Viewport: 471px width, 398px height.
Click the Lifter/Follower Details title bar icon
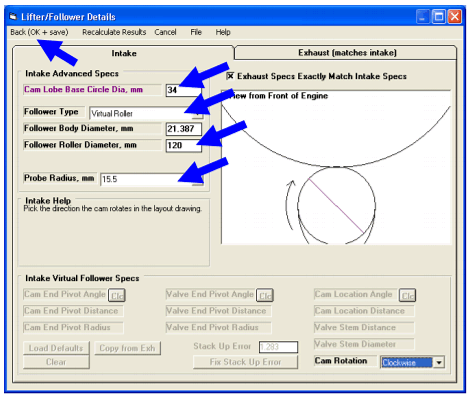pyautogui.click(x=13, y=16)
